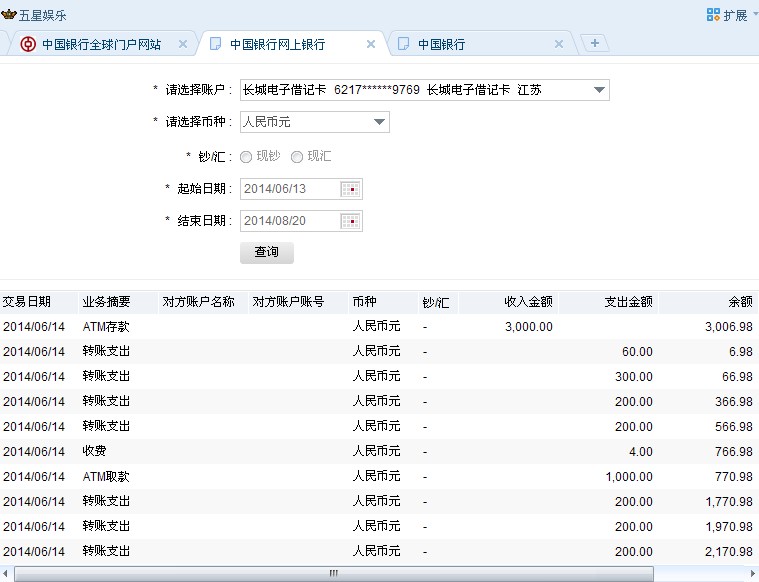Close the last 中国银行 tab
This screenshot has height=582, width=759.
[559, 44]
